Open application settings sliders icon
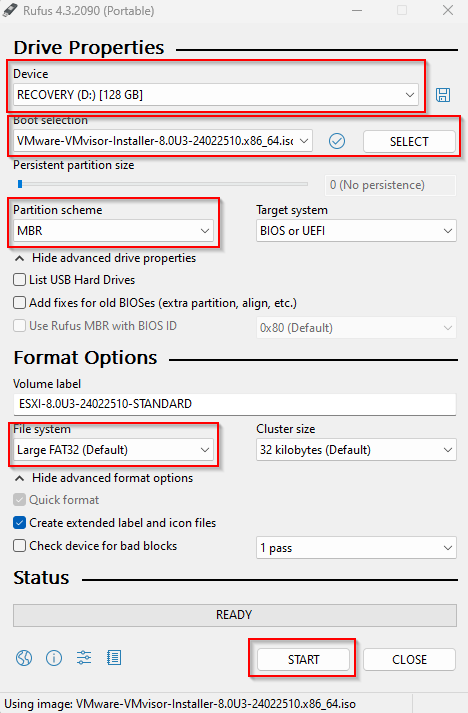 tap(84, 658)
